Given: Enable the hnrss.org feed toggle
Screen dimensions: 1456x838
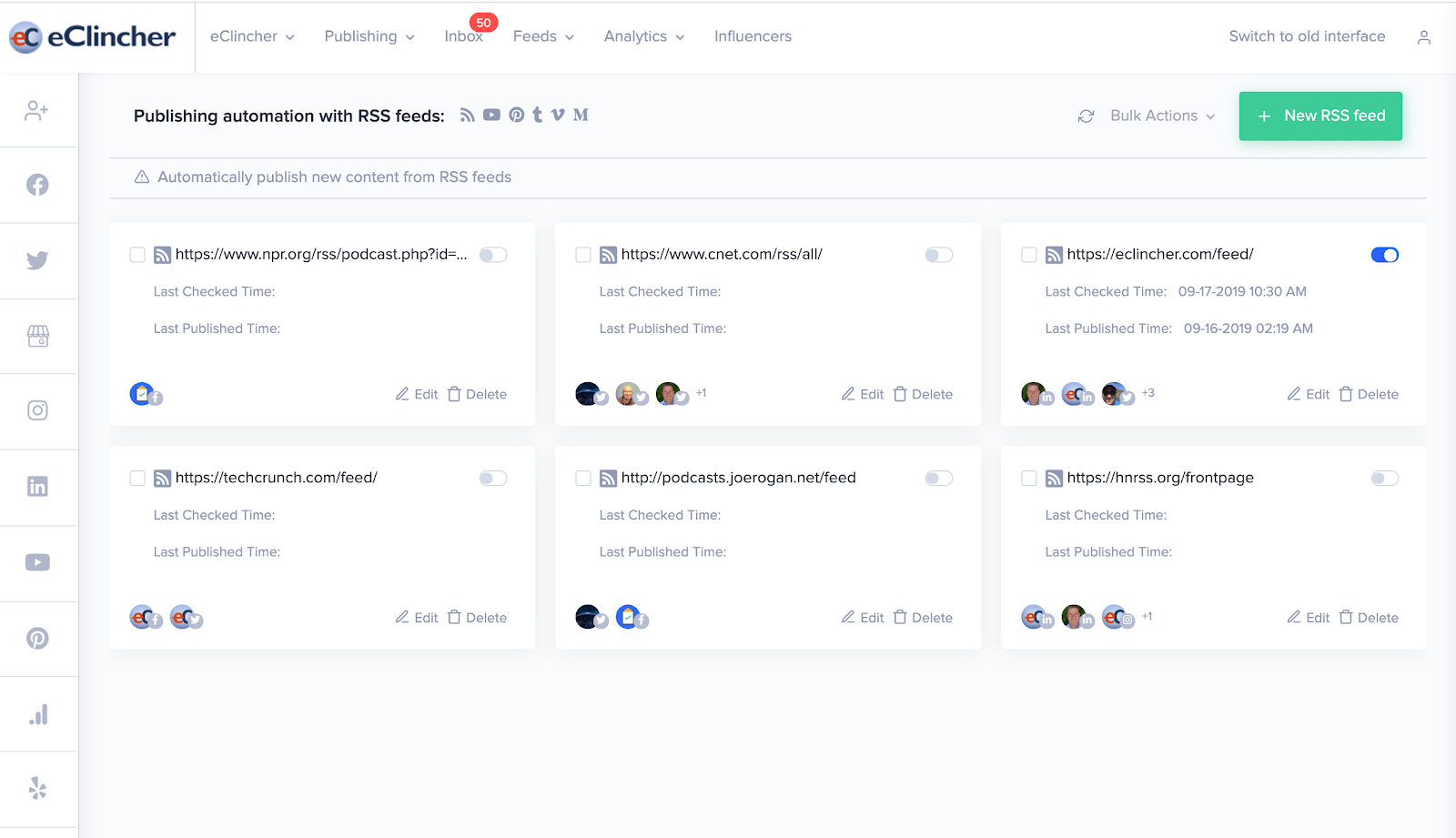Looking at the screenshot, I should (x=1385, y=479).
